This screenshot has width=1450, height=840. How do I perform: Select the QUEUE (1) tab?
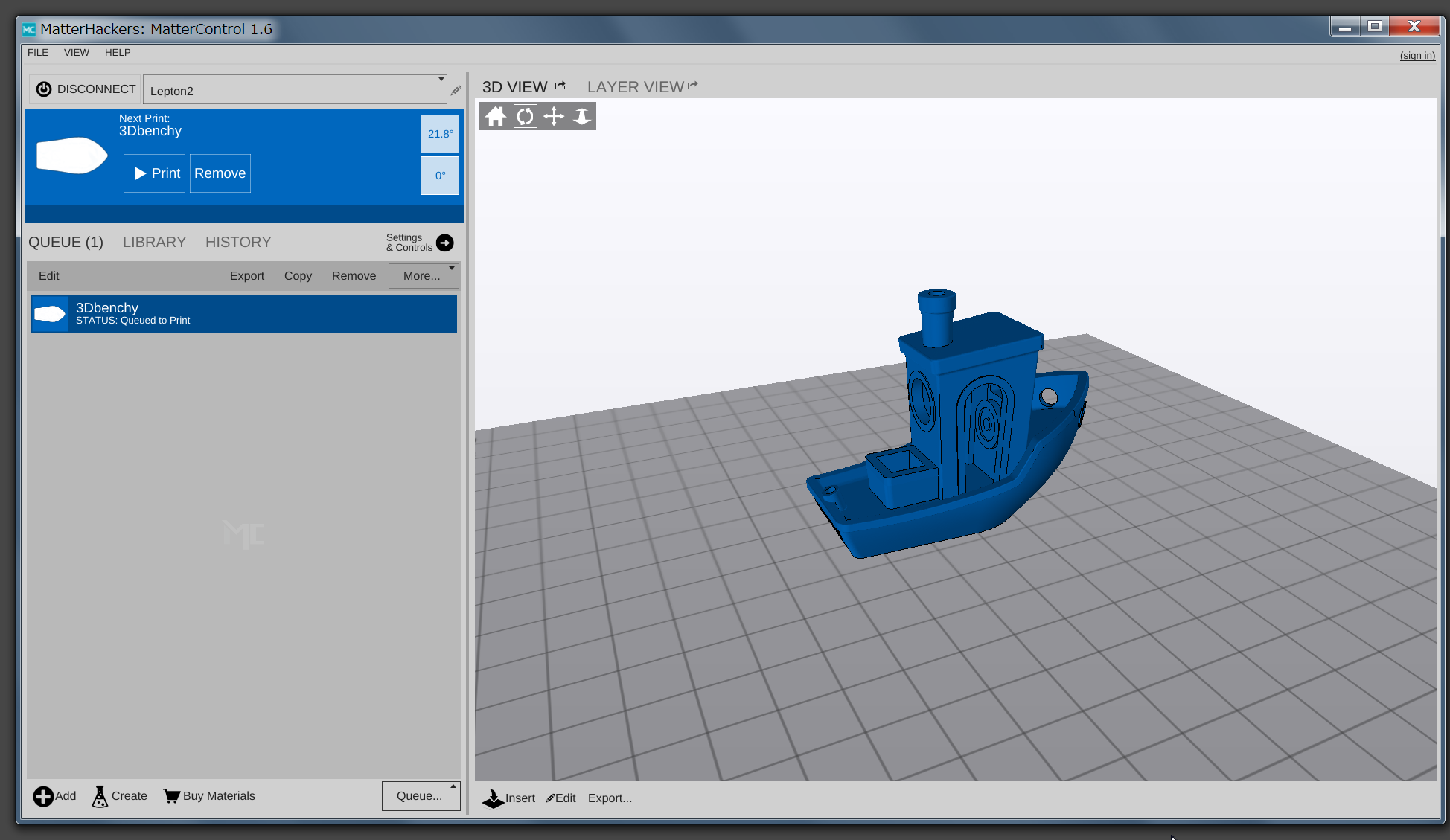[x=66, y=242]
